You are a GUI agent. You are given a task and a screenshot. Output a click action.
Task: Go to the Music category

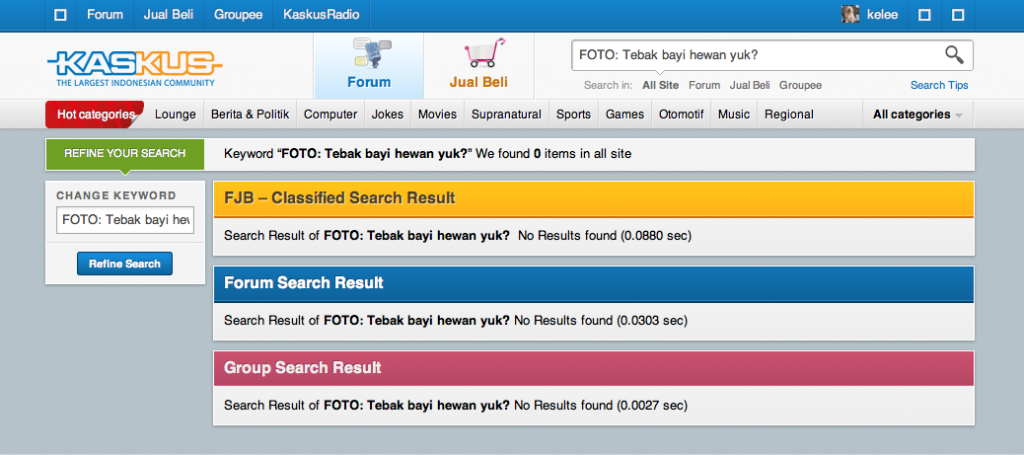coord(734,114)
